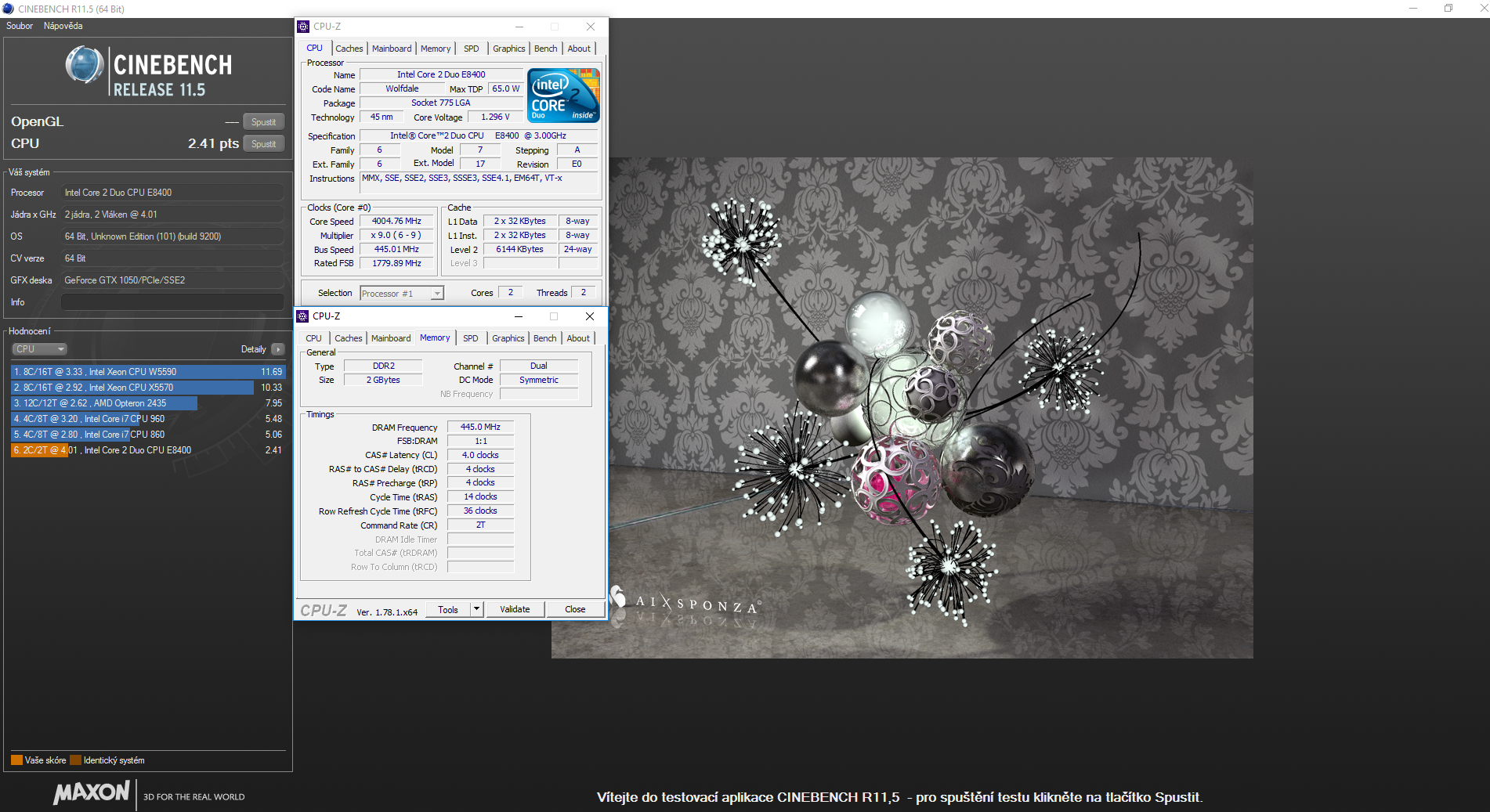Image resolution: width=1490 pixels, height=812 pixels.
Task: Switch to Caches tab in lower CPU-Z window
Action: (349, 338)
